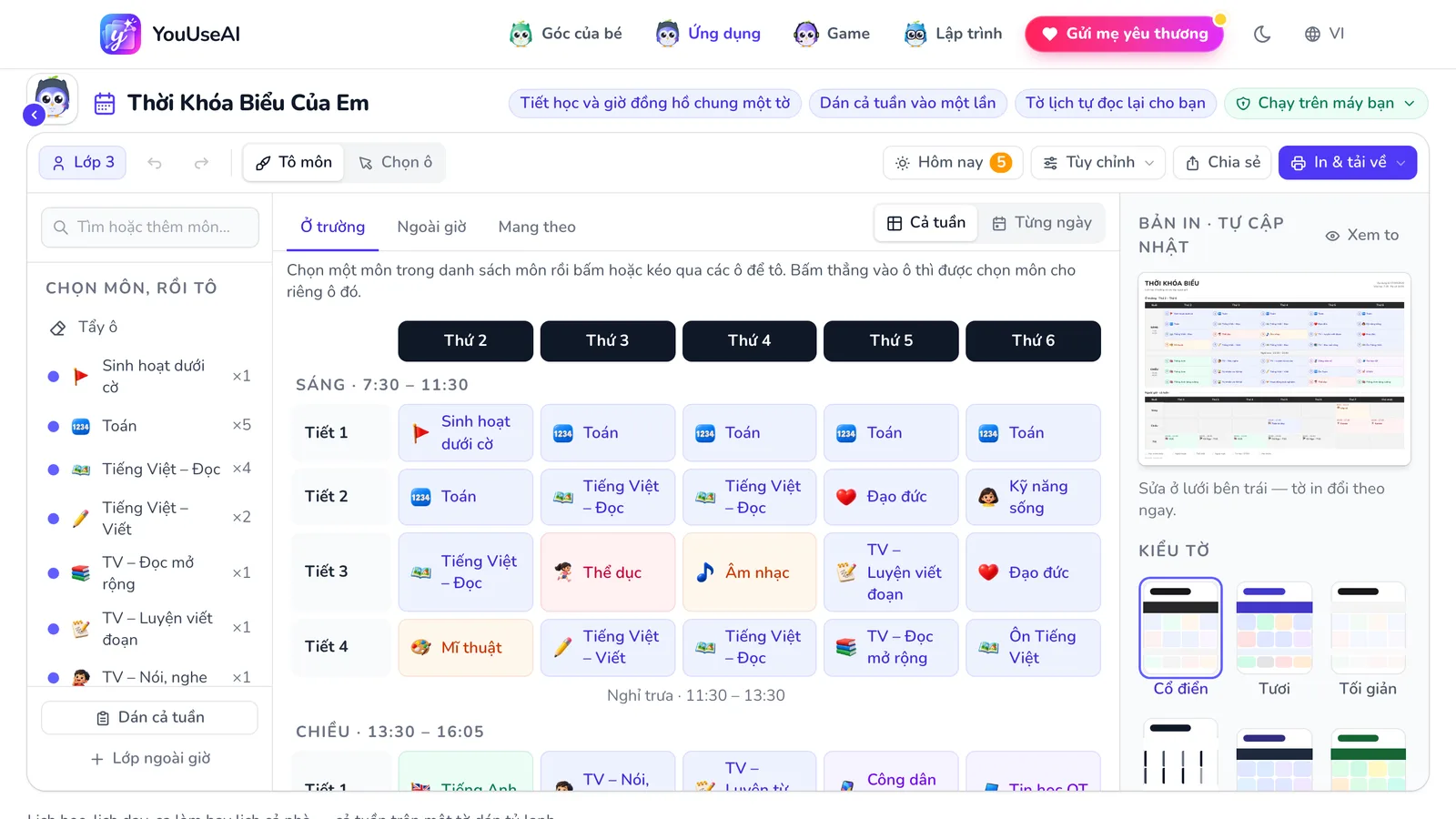
Task: Click the Thứ 4 column header
Action: [x=750, y=341]
